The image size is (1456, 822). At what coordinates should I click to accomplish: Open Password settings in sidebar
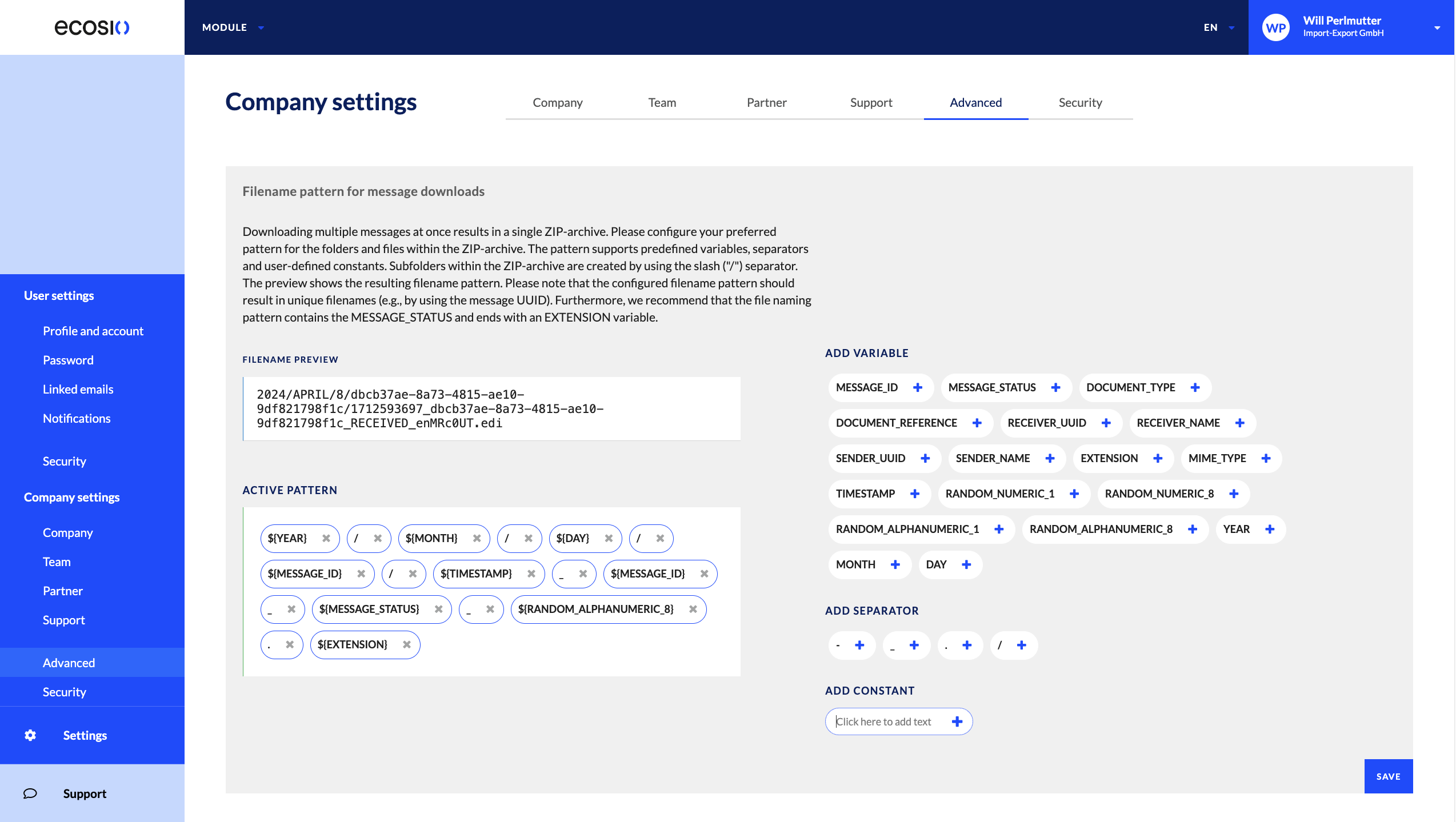coord(68,360)
